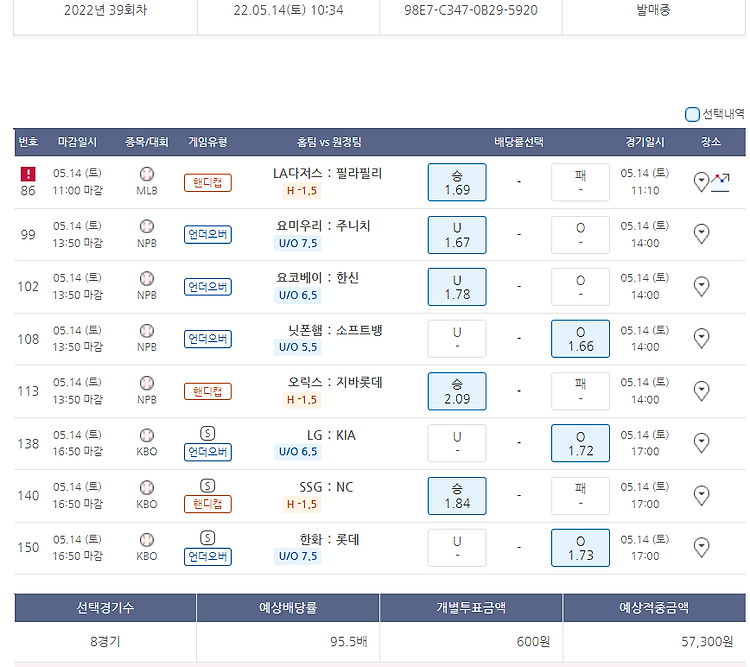Open location pin for game 113 오릭스
The image size is (750, 667).
701,391
